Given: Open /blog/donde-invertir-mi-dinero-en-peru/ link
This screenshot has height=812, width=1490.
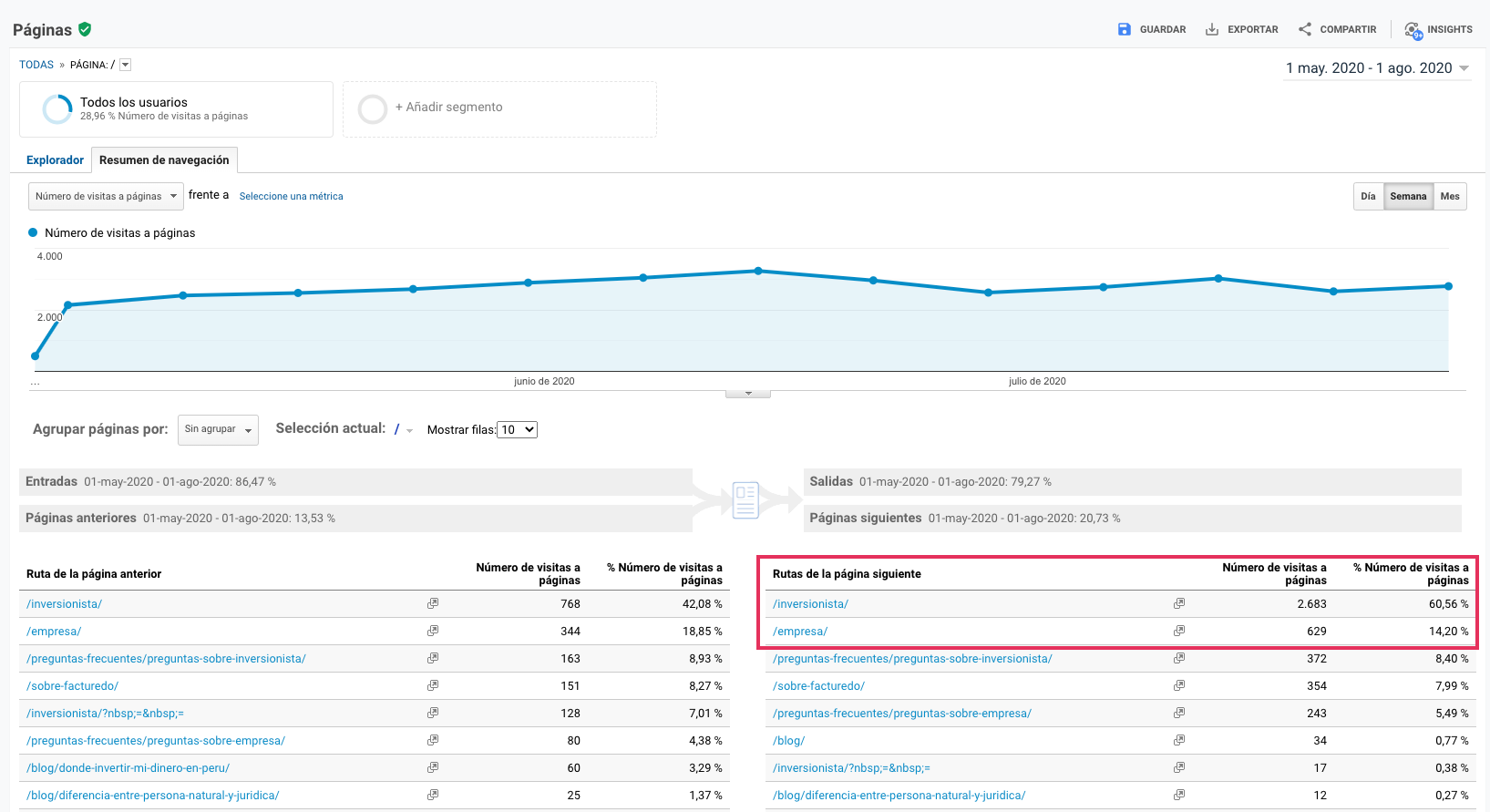Looking at the screenshot, I should tap(128, 767).
